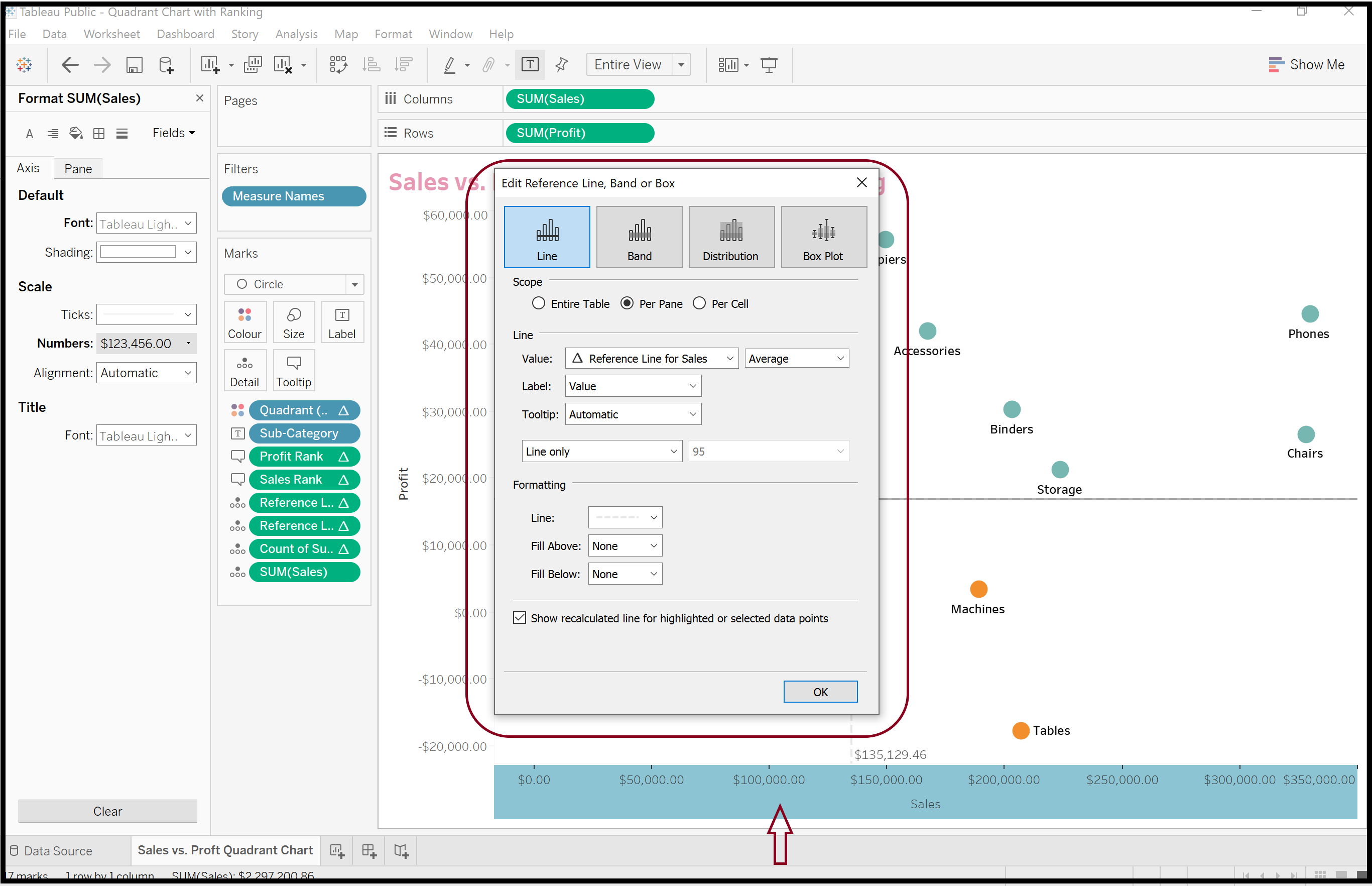Open the Worksheet menu

pos(111,34)
